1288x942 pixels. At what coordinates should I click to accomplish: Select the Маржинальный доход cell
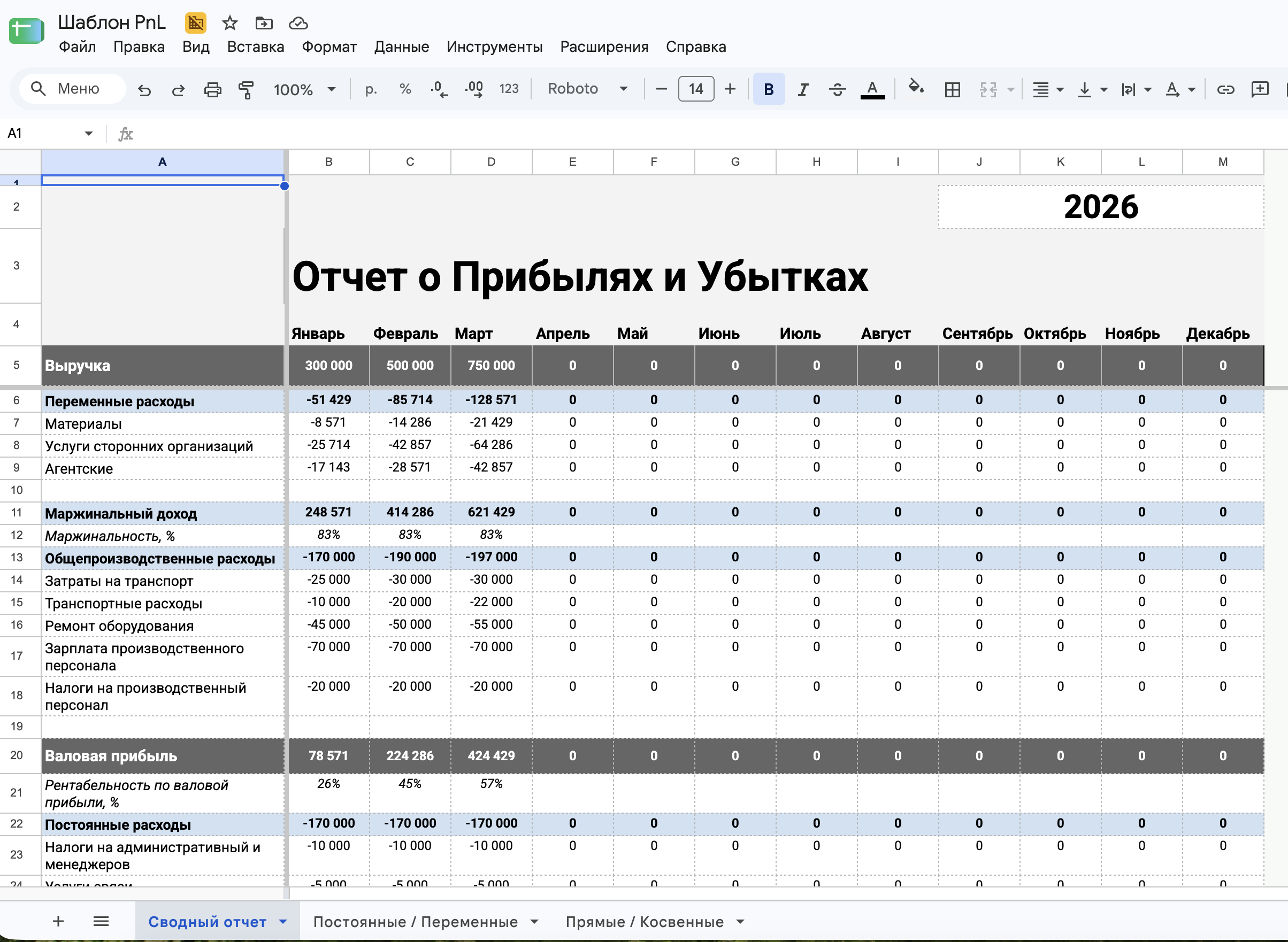pos(163,513)
